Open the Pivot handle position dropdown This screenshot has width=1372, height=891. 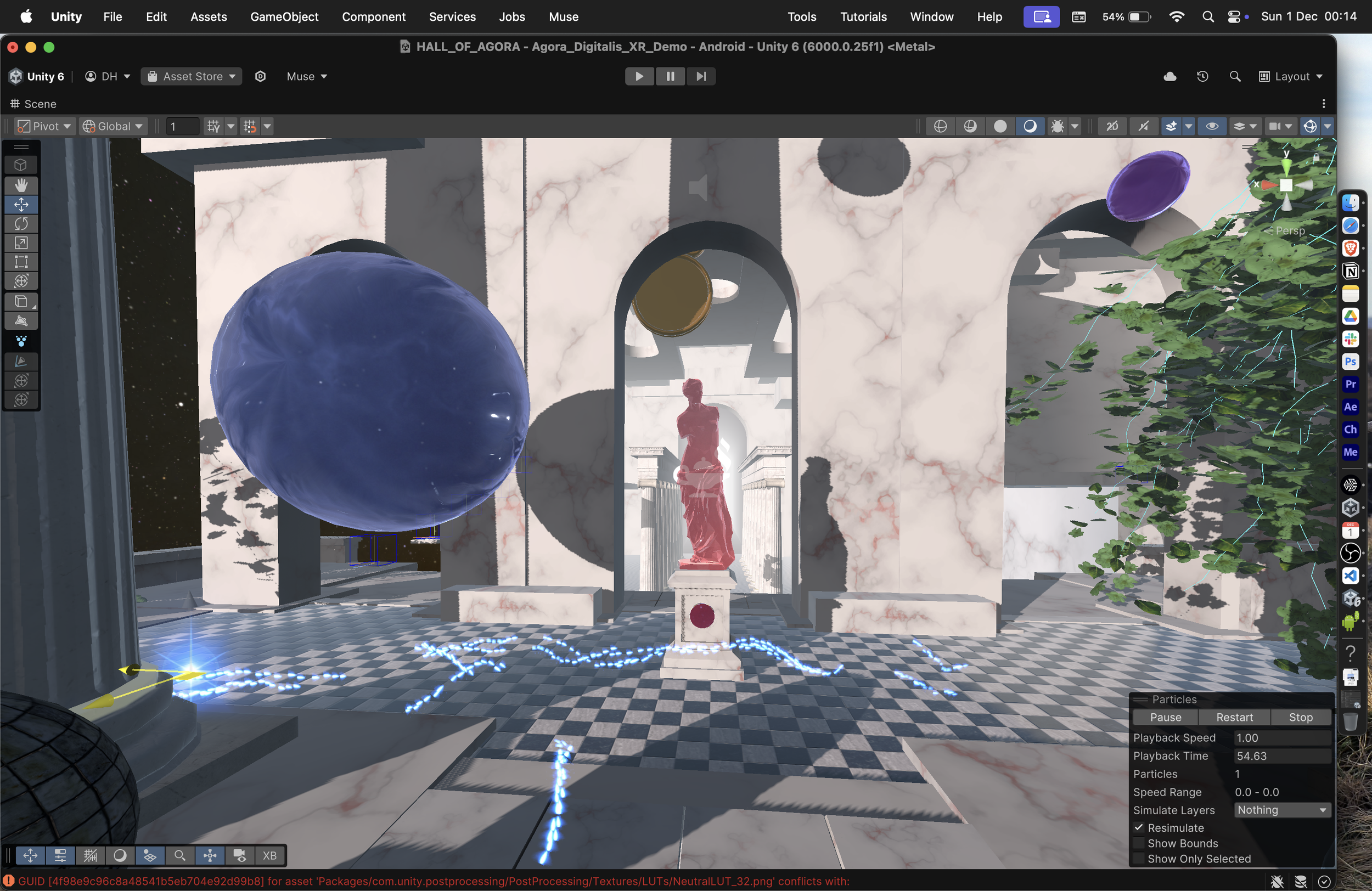point(45,126)
